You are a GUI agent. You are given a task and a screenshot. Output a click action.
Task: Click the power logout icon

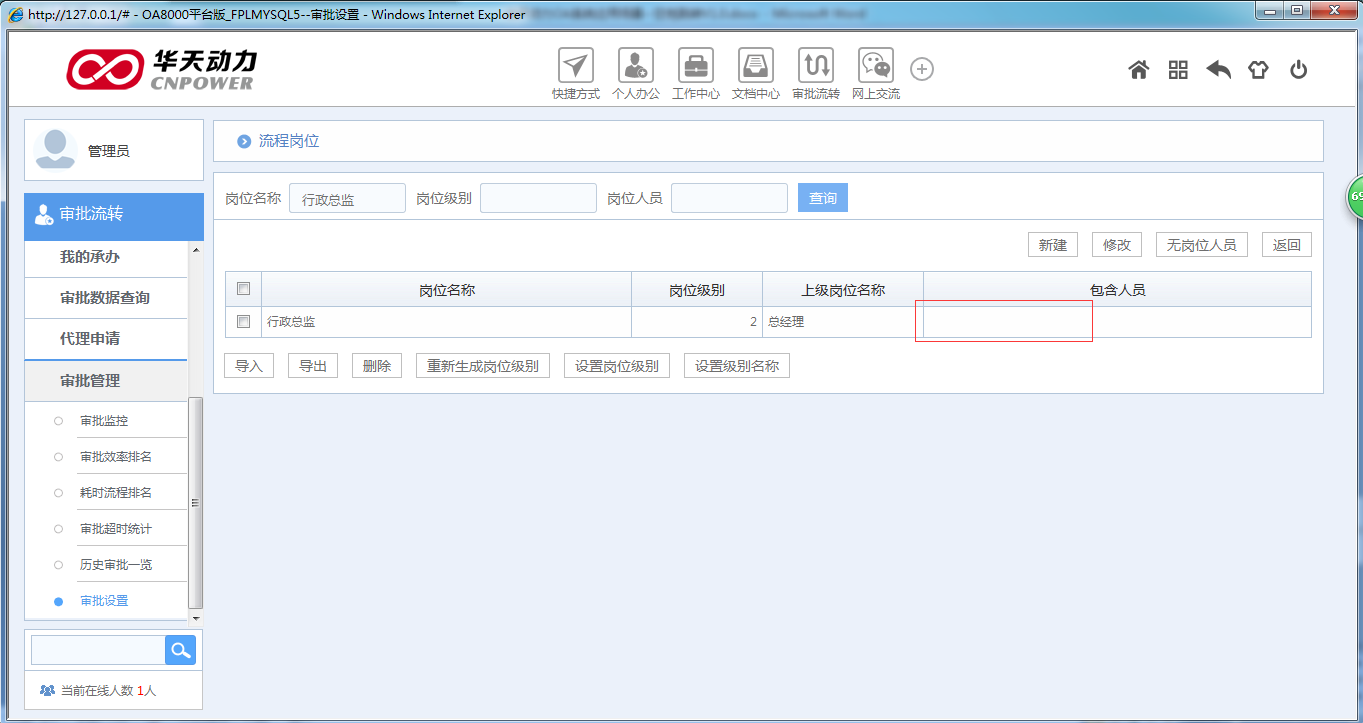point(1298,70)
